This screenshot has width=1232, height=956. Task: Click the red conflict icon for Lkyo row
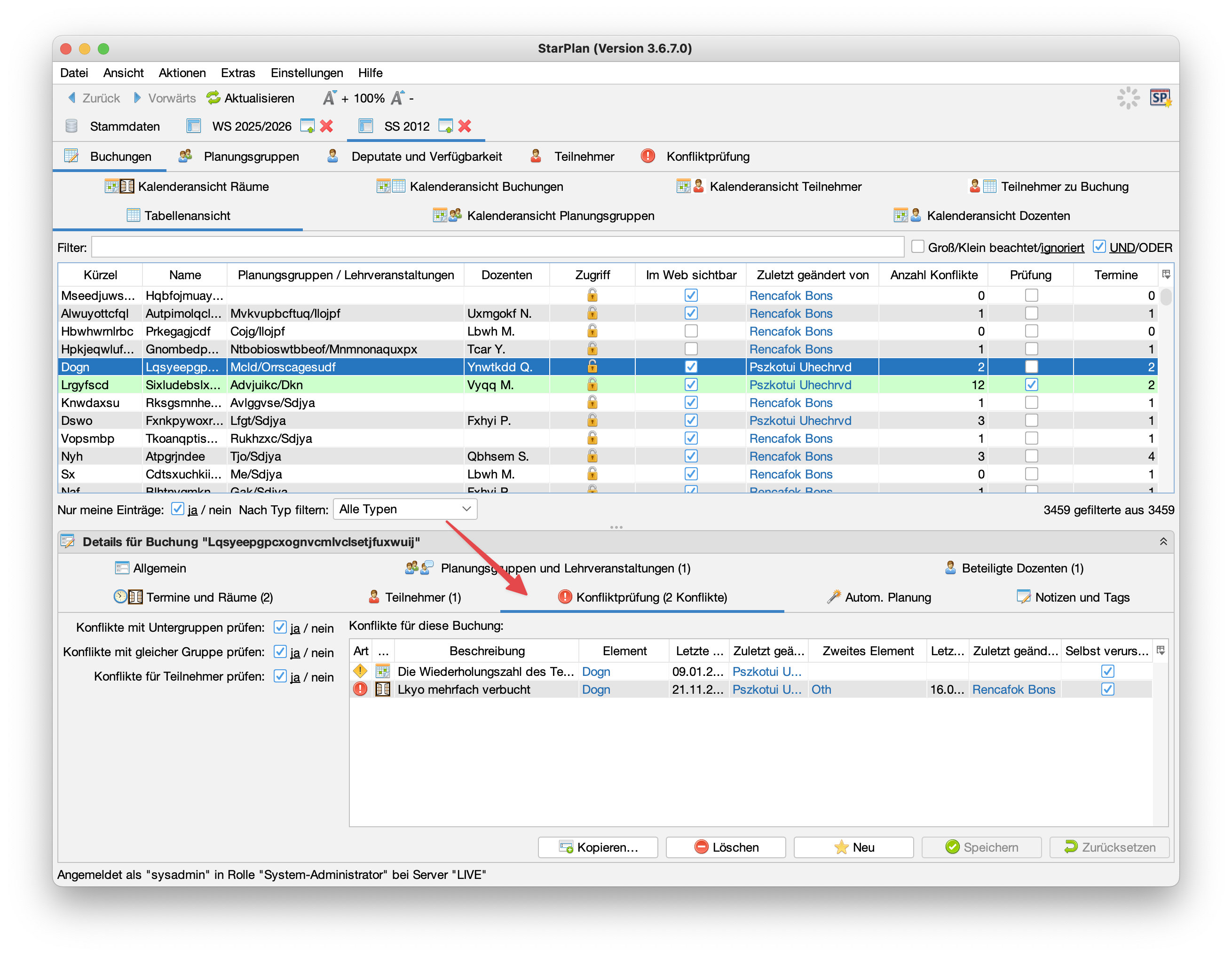click(x=360, y=689)
